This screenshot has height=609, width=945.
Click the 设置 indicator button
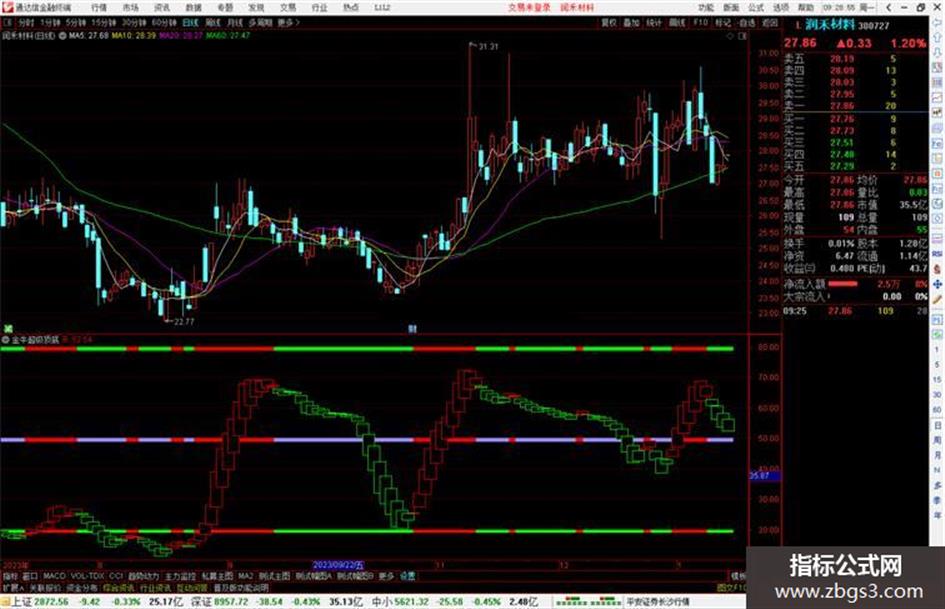[407, 576]
